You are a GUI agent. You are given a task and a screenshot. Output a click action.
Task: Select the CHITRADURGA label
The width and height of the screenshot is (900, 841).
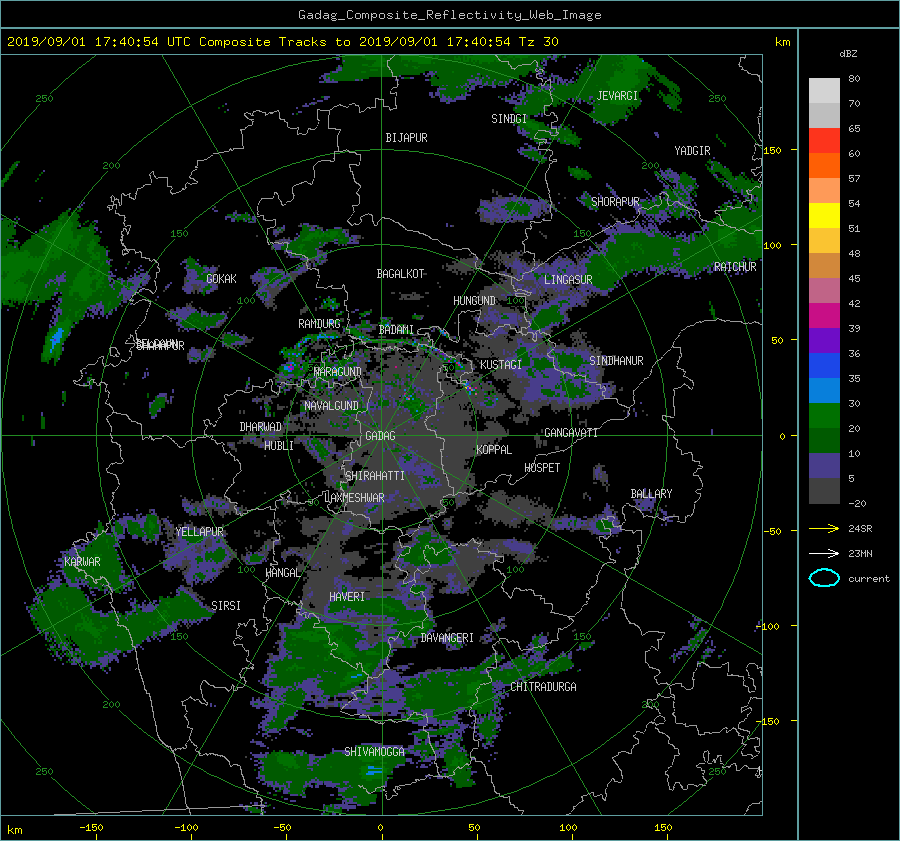[543, 687]
